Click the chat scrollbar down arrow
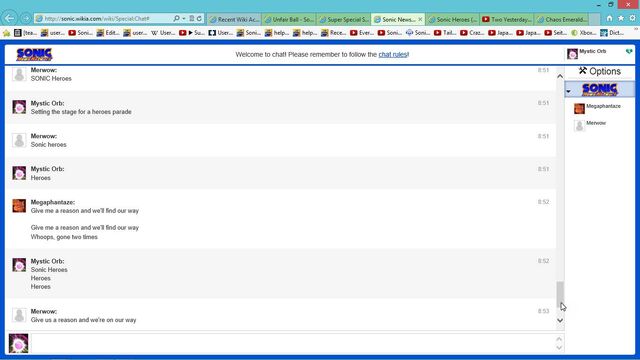This screenshot has height=360, width=640. [560, 320]
